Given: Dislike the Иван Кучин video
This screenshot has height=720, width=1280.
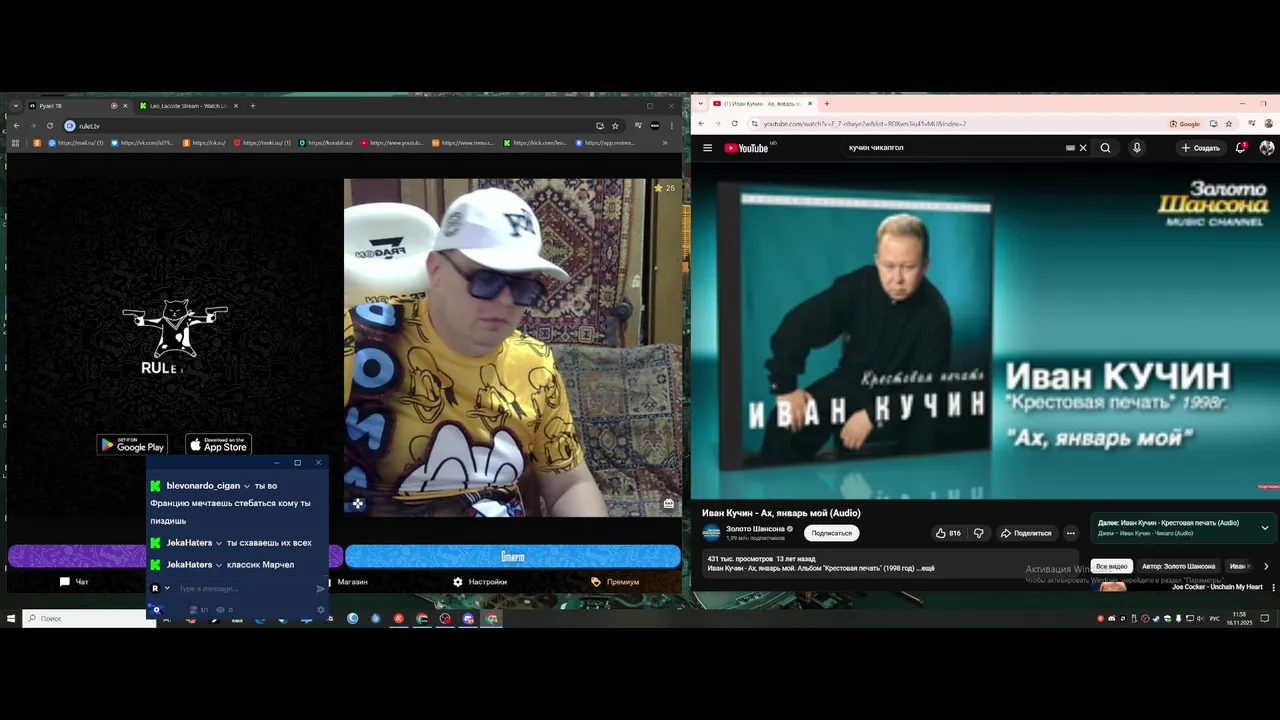Looking at the screenshot, I should pyautogui.click(x=978, y=533).
